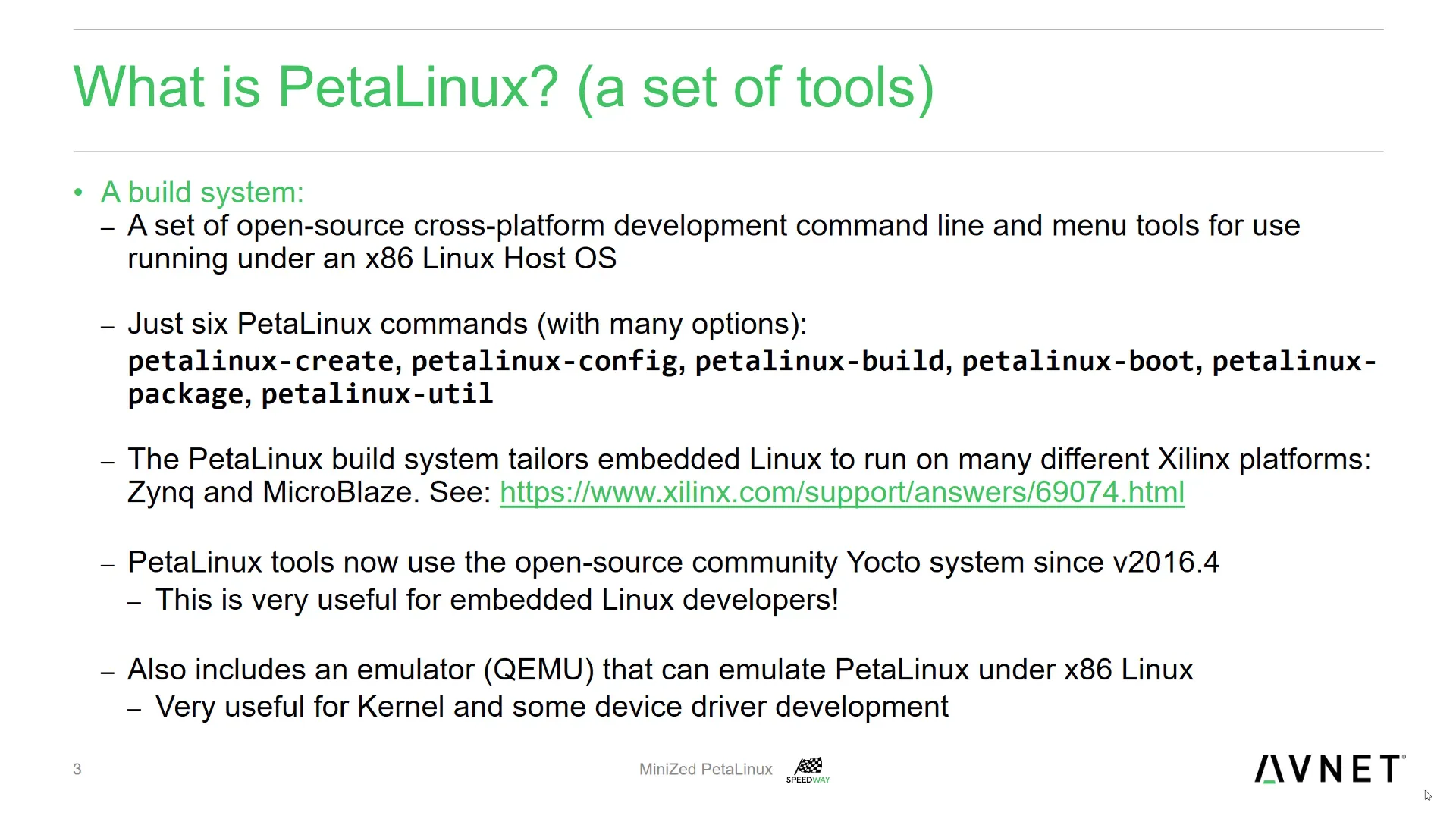Click 'This is very useful for embedded Linux developers!'
Screen dimensions: 1456x819
click(x=497, y=600)
